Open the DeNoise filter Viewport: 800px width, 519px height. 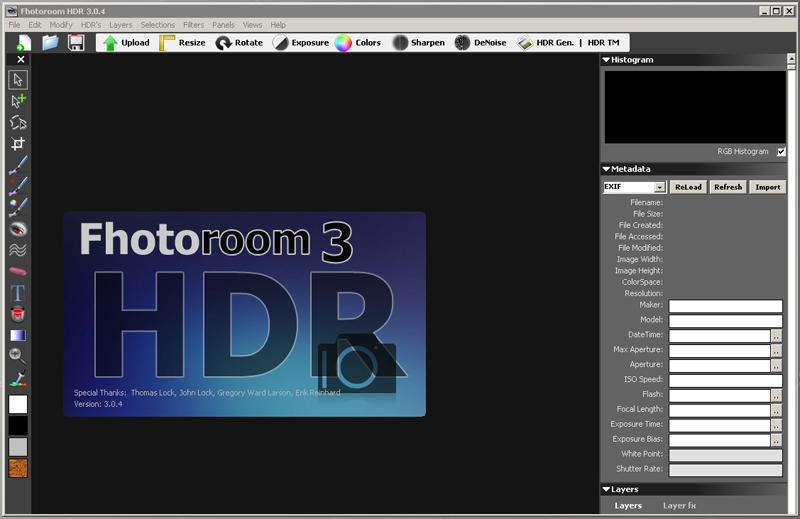481,43
